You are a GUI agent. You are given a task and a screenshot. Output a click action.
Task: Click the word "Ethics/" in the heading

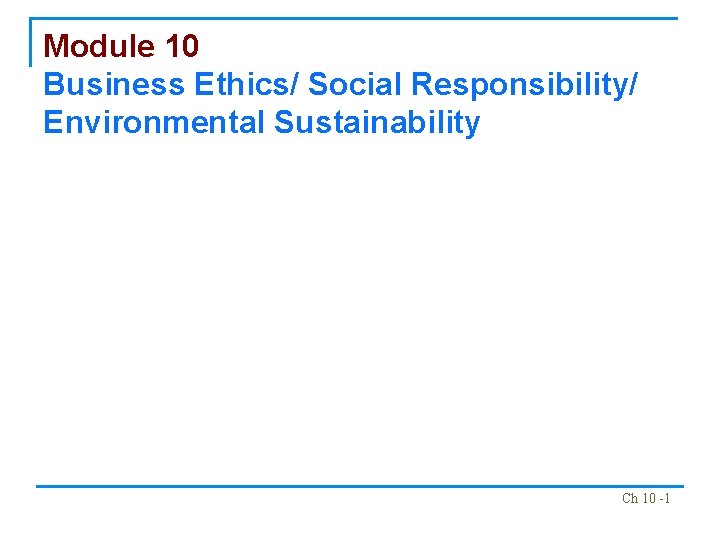pyautogui.click(x=247, y=85)
